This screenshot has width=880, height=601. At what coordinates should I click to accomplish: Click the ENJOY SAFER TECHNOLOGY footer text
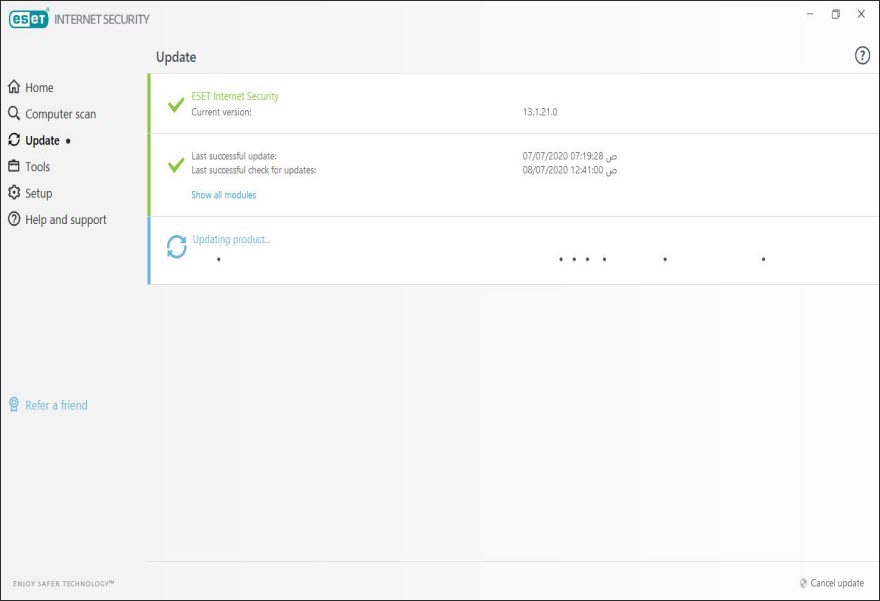63,584
